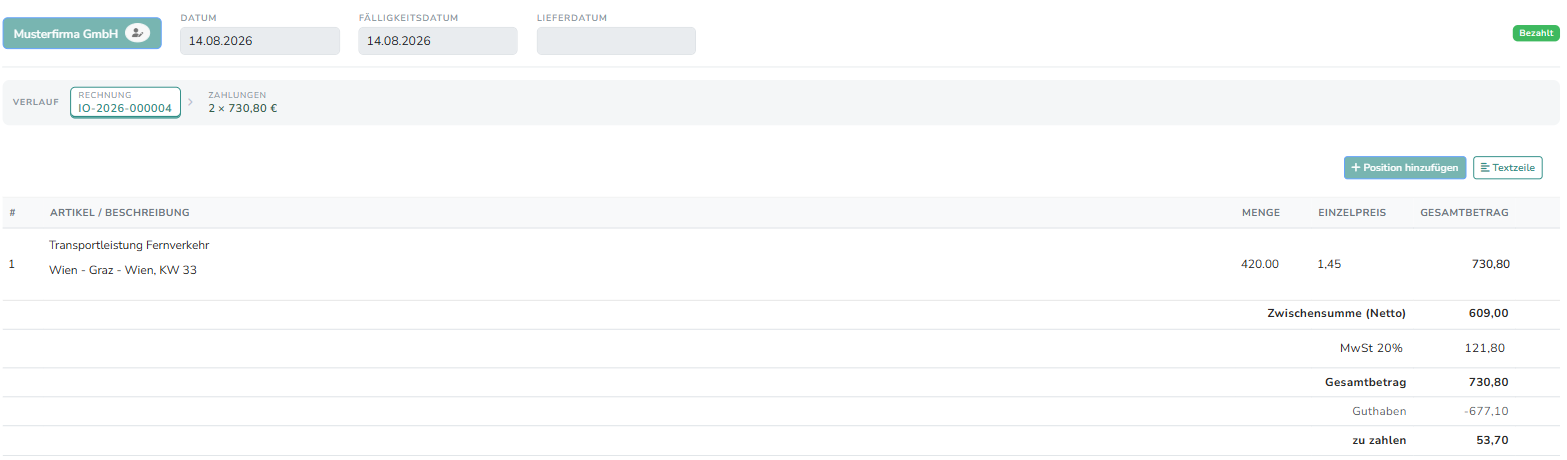1567x460 pixels.
Task: Click the contact icon beside Musterfirma GmbH
Action: 138,33
